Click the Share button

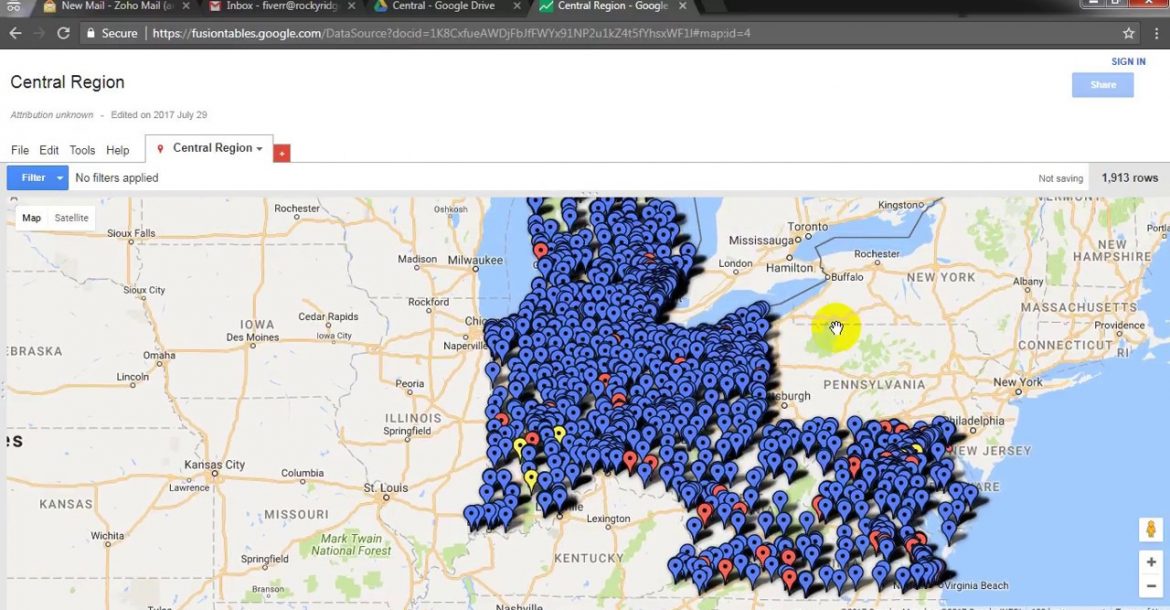pyautogui.click(x=1103, y=85)
